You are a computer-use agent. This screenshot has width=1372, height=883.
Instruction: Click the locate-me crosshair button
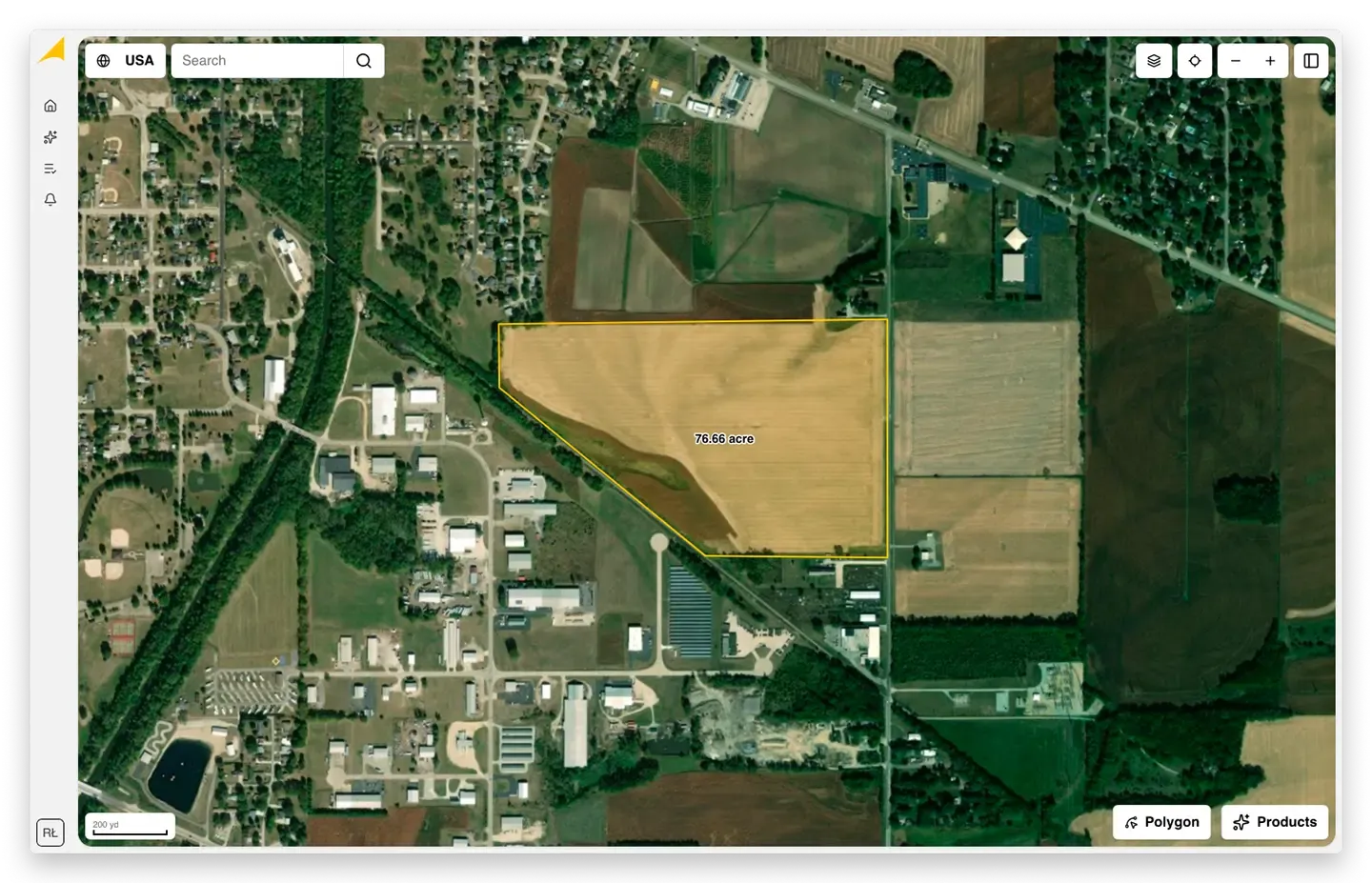(1195, 60)
